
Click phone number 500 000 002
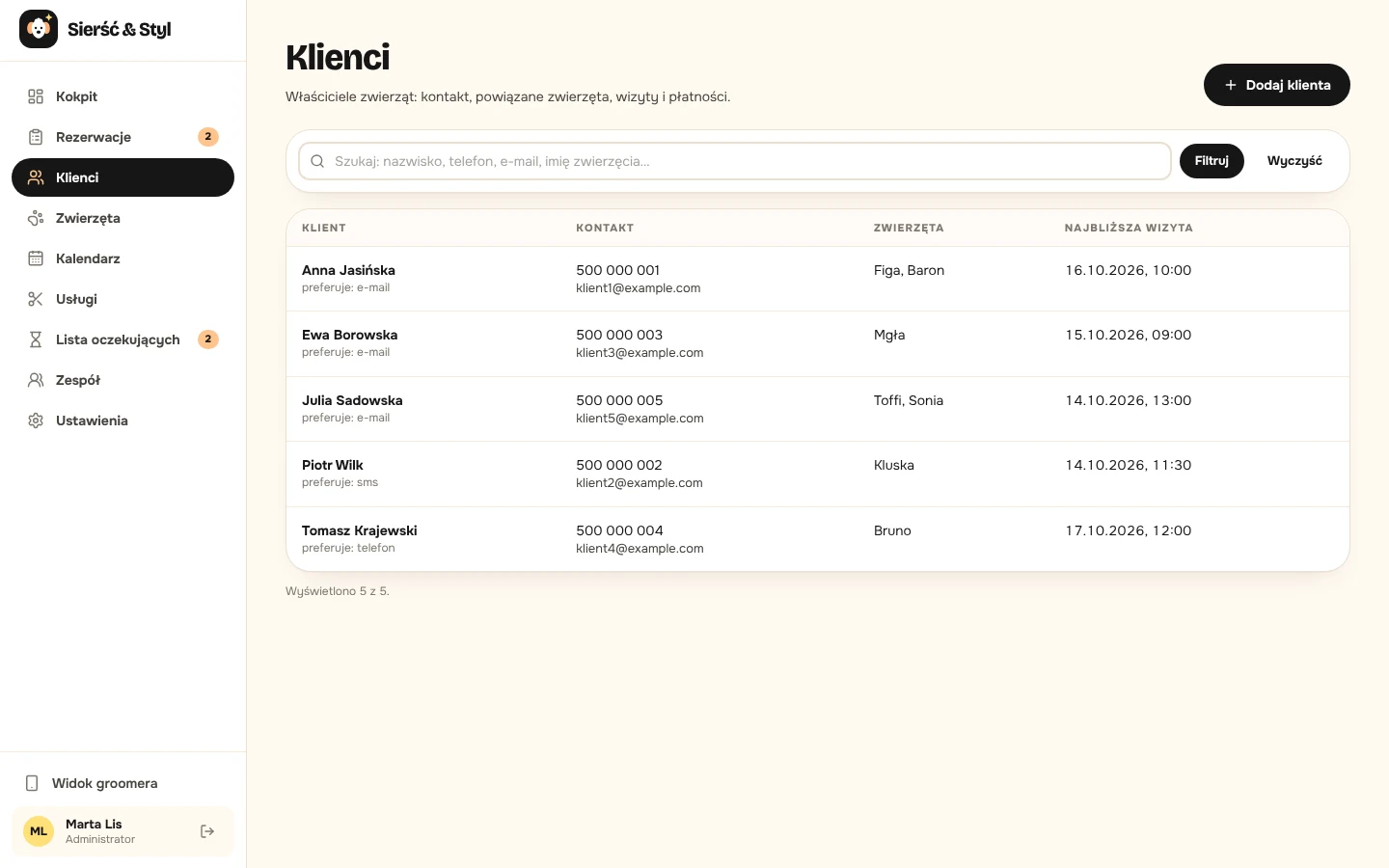(619, 465)
